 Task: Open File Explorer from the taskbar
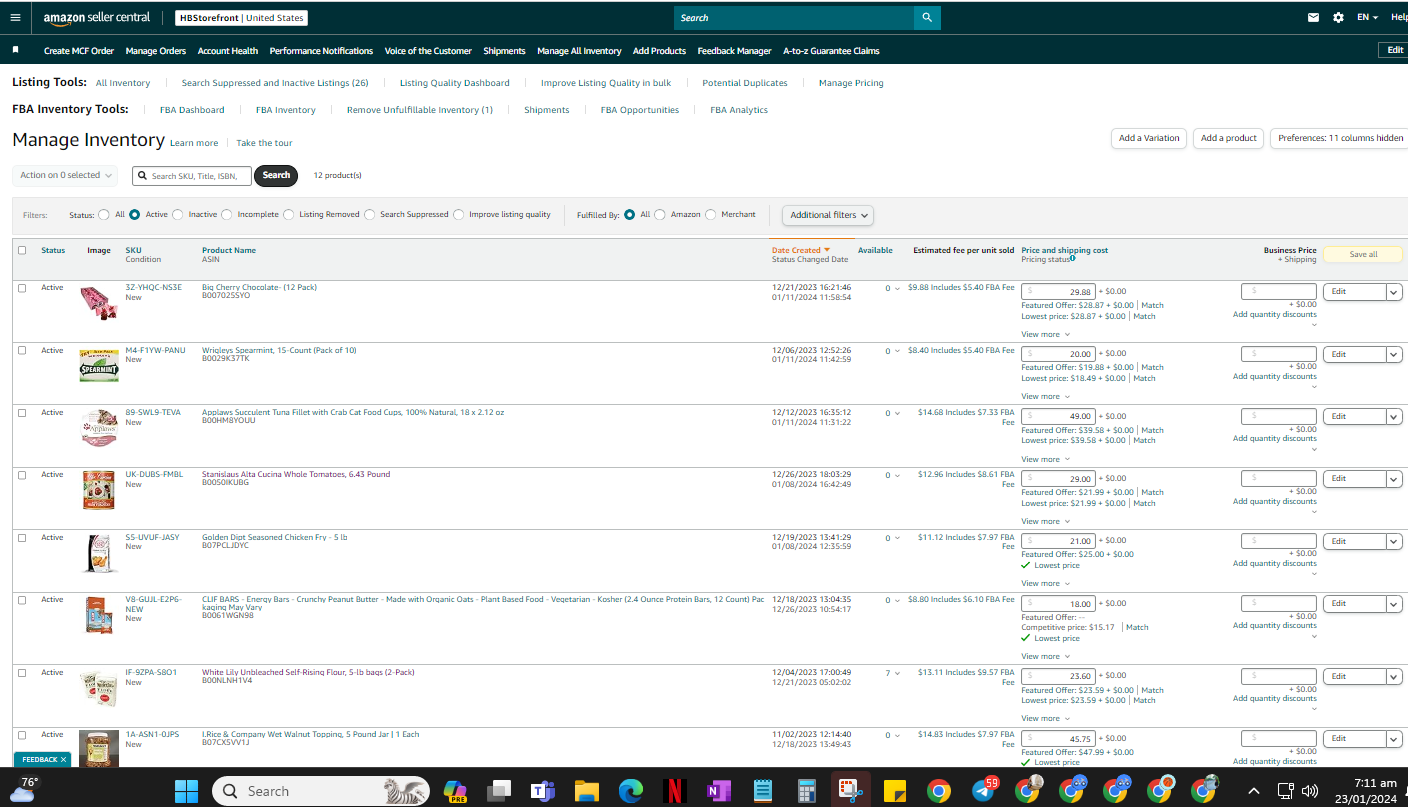click(587, 791)
